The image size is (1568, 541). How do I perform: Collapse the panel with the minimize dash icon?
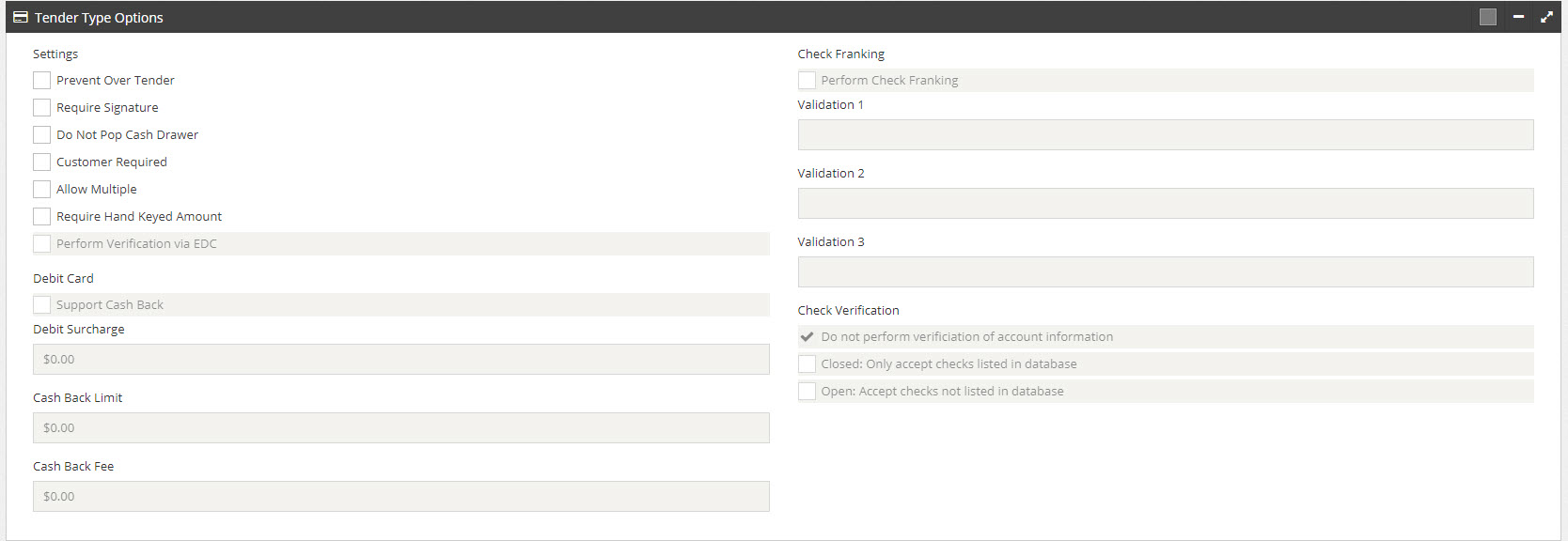tap(1518, 17)
